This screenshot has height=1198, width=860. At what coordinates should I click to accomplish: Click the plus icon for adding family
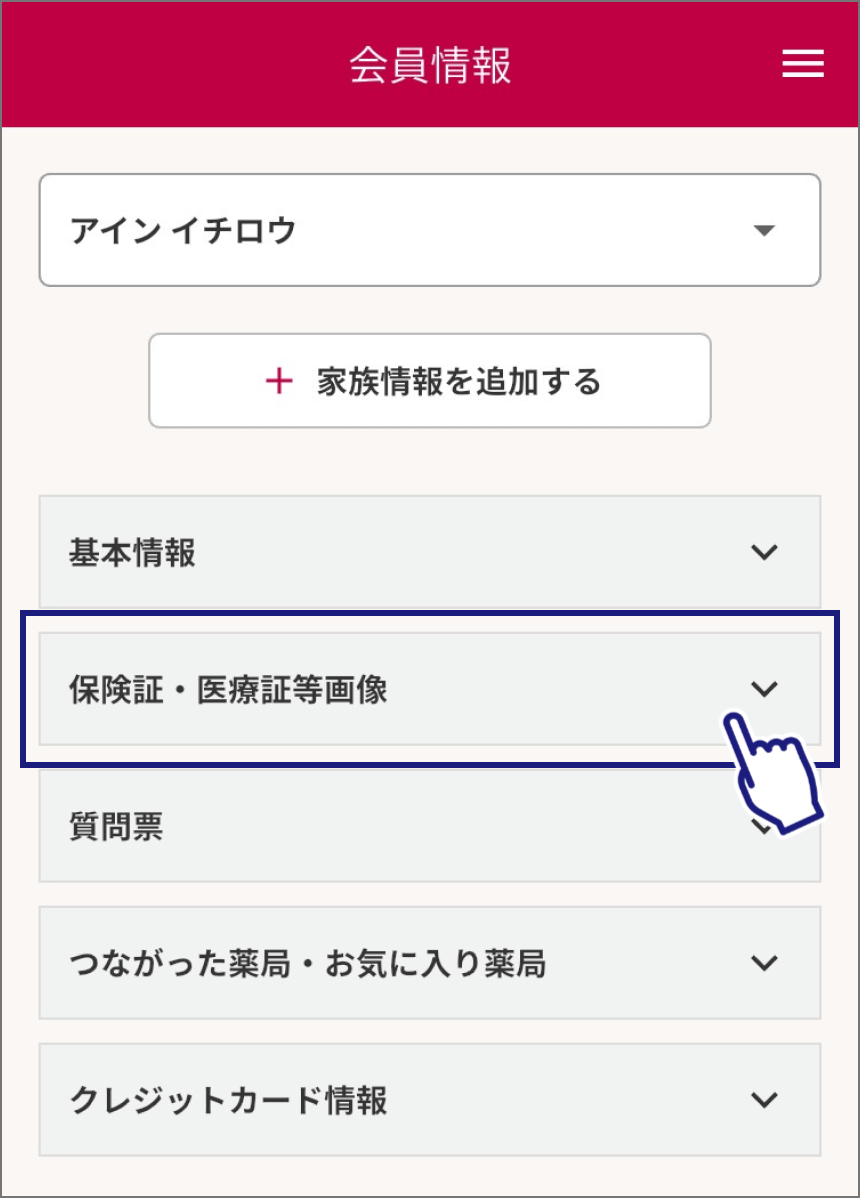point(279,381)
